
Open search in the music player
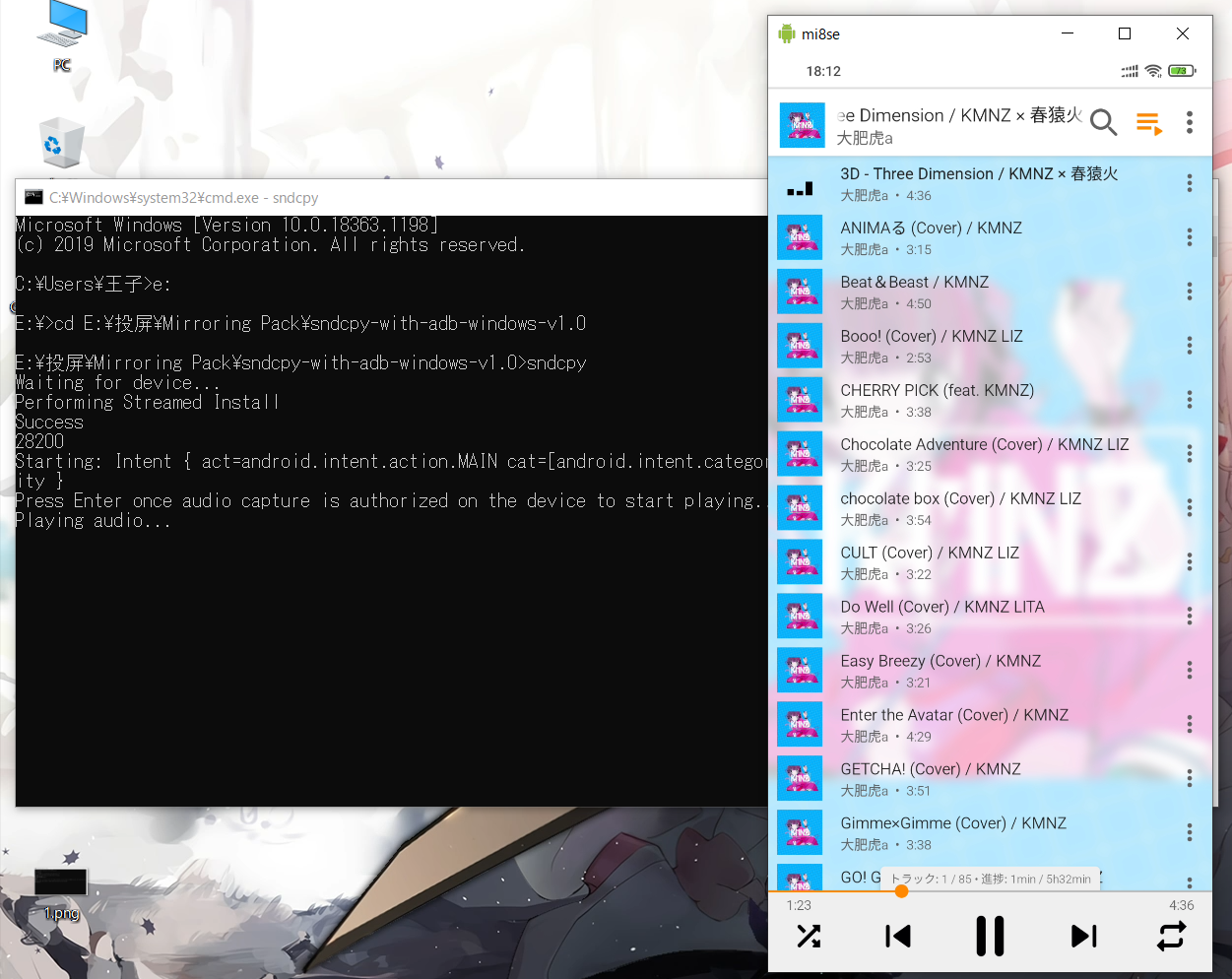pyautogui.click(x=1103, y=122)
